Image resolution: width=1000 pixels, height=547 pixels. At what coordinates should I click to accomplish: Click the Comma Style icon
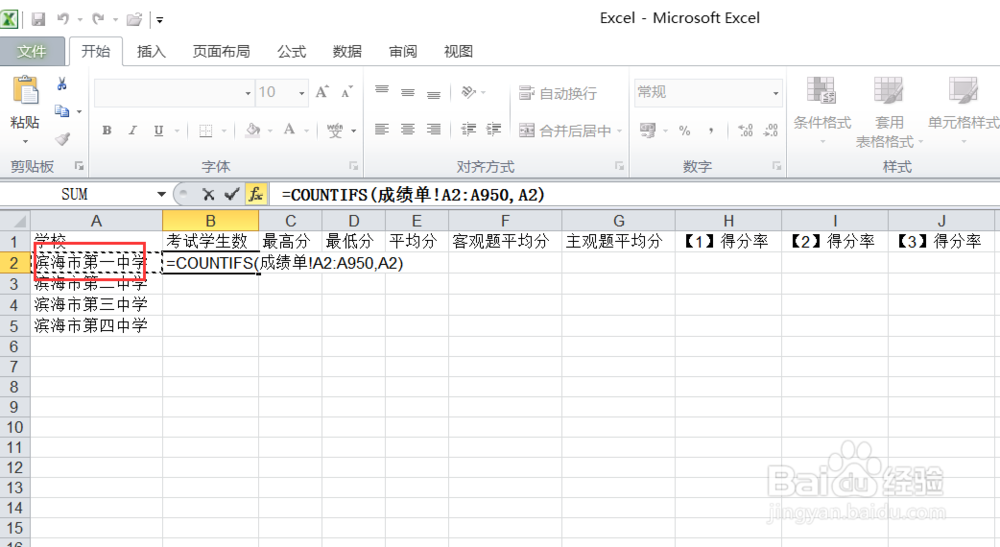click(x=710, y=130)
